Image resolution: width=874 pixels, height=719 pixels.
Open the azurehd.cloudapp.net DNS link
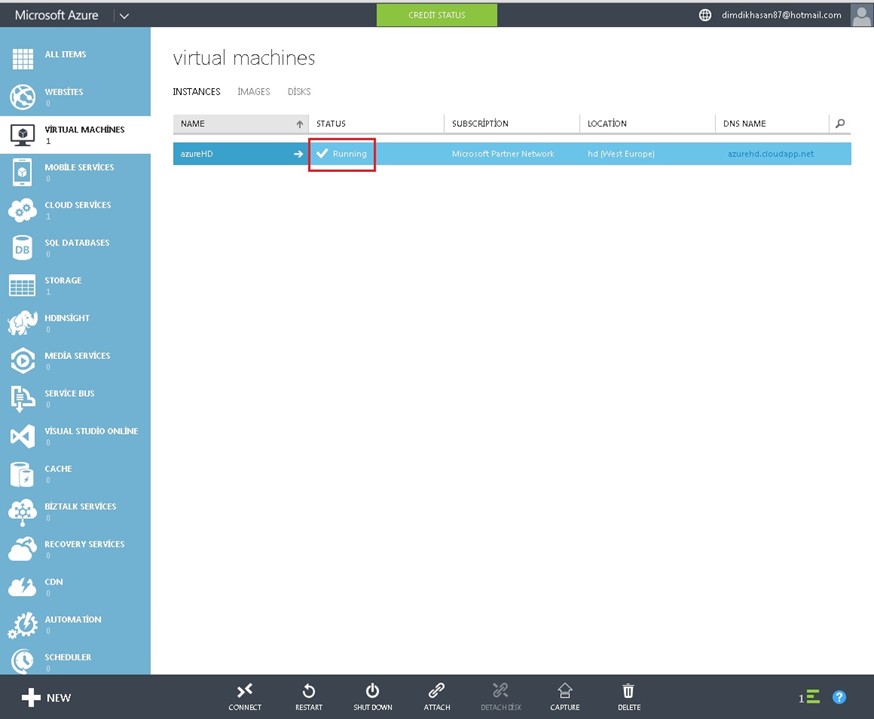[770, 154]
